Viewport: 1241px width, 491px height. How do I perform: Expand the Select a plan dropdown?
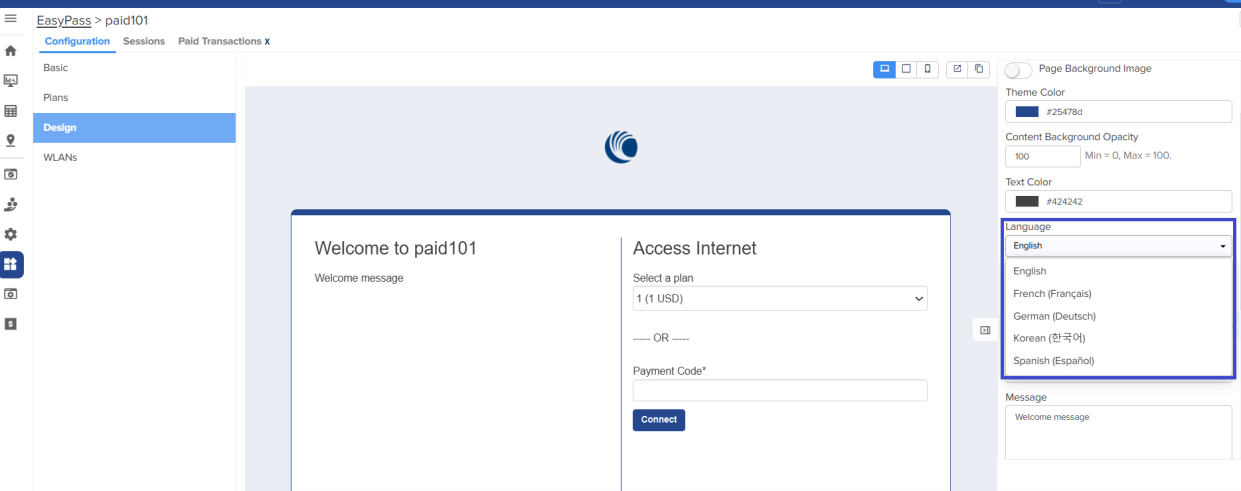pos(780,298)
